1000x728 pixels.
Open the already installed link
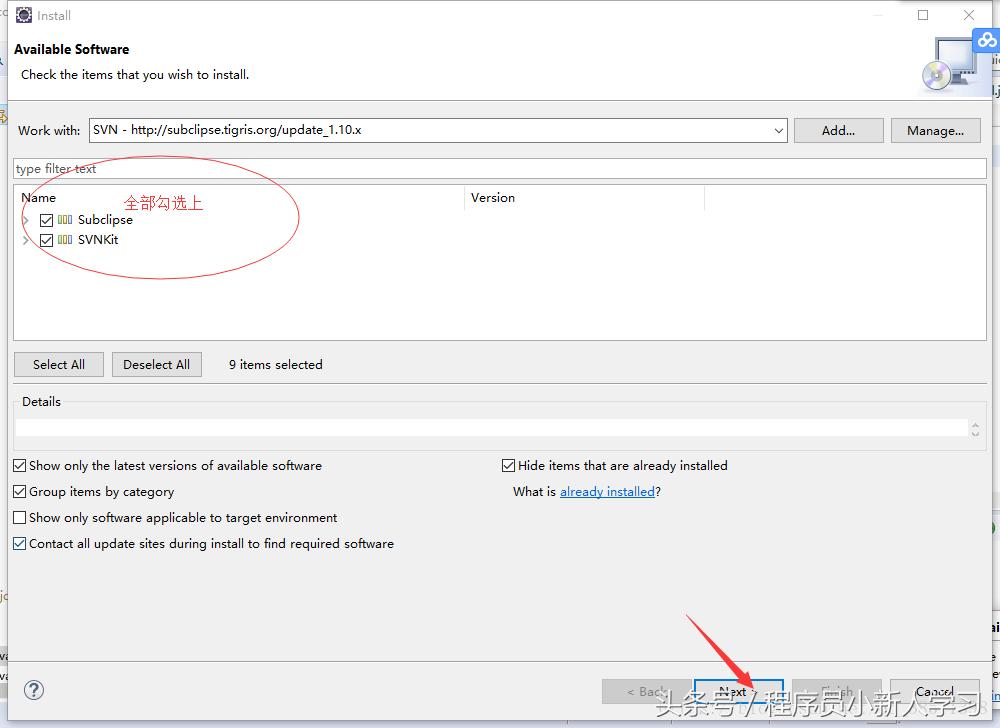[x=607, y=491]
